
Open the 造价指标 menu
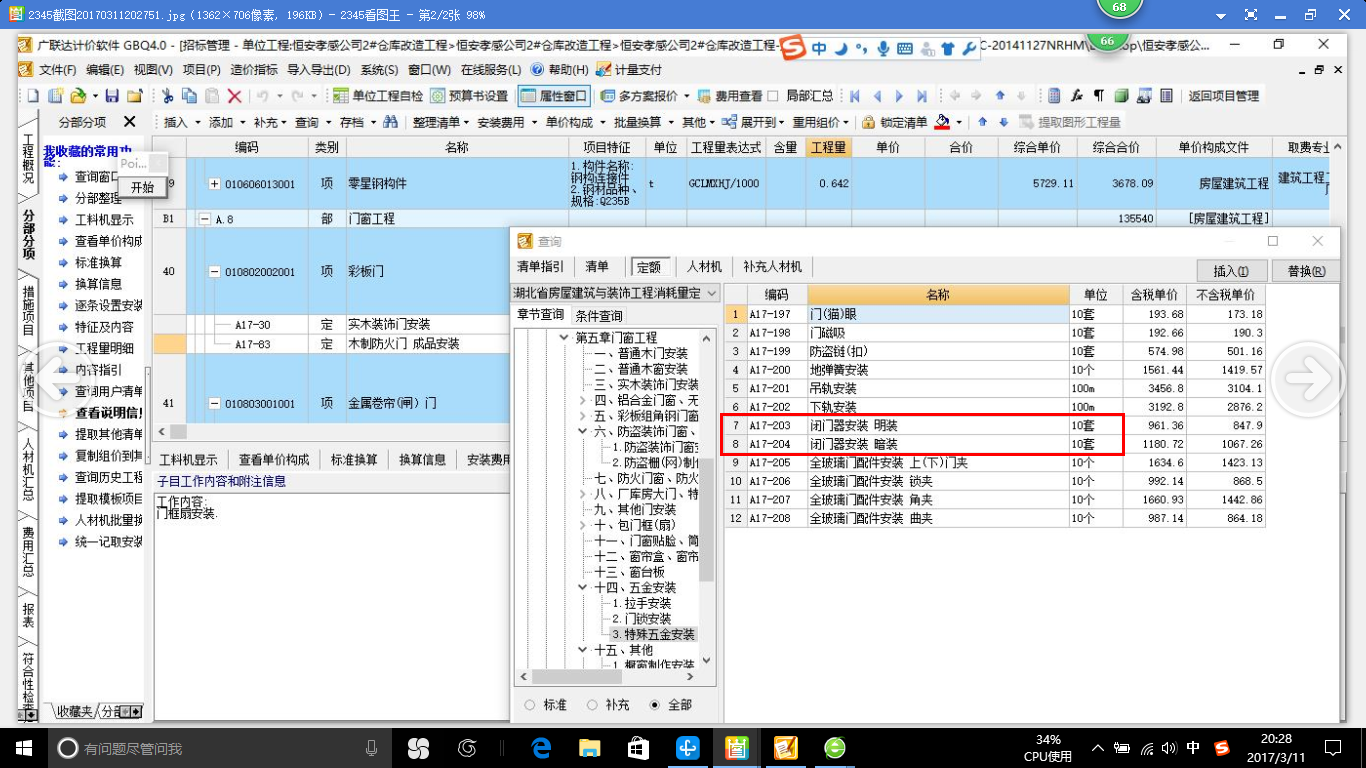[x=254, y=69]
